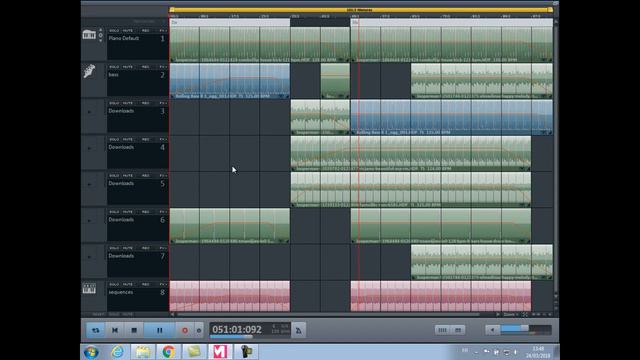Select the long blue Rolling Bass clip on track 3
Viewport: 640px width, 360px height.
(451, 117)
